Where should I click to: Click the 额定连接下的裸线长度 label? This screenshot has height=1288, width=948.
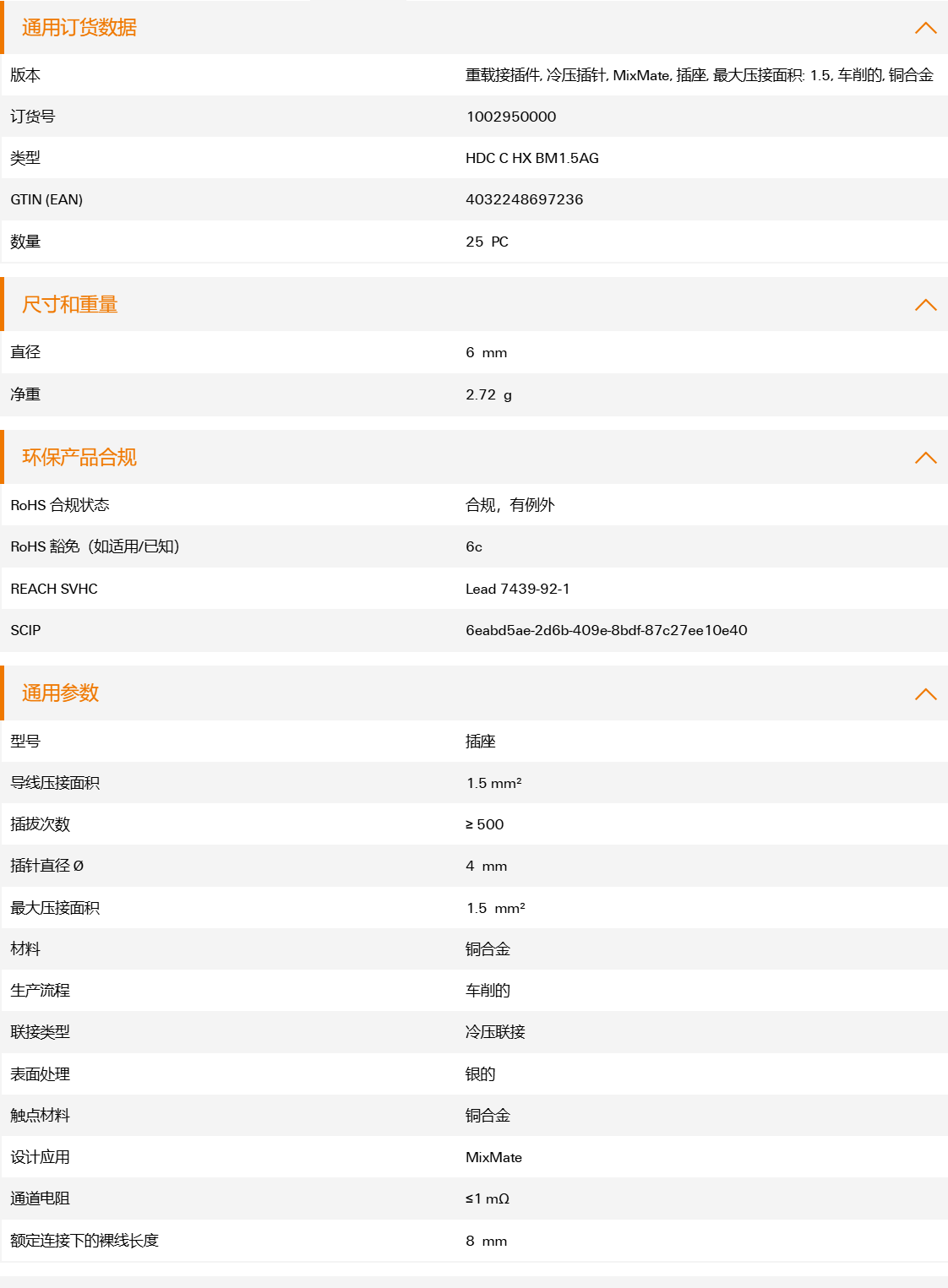pos(84,1241)
